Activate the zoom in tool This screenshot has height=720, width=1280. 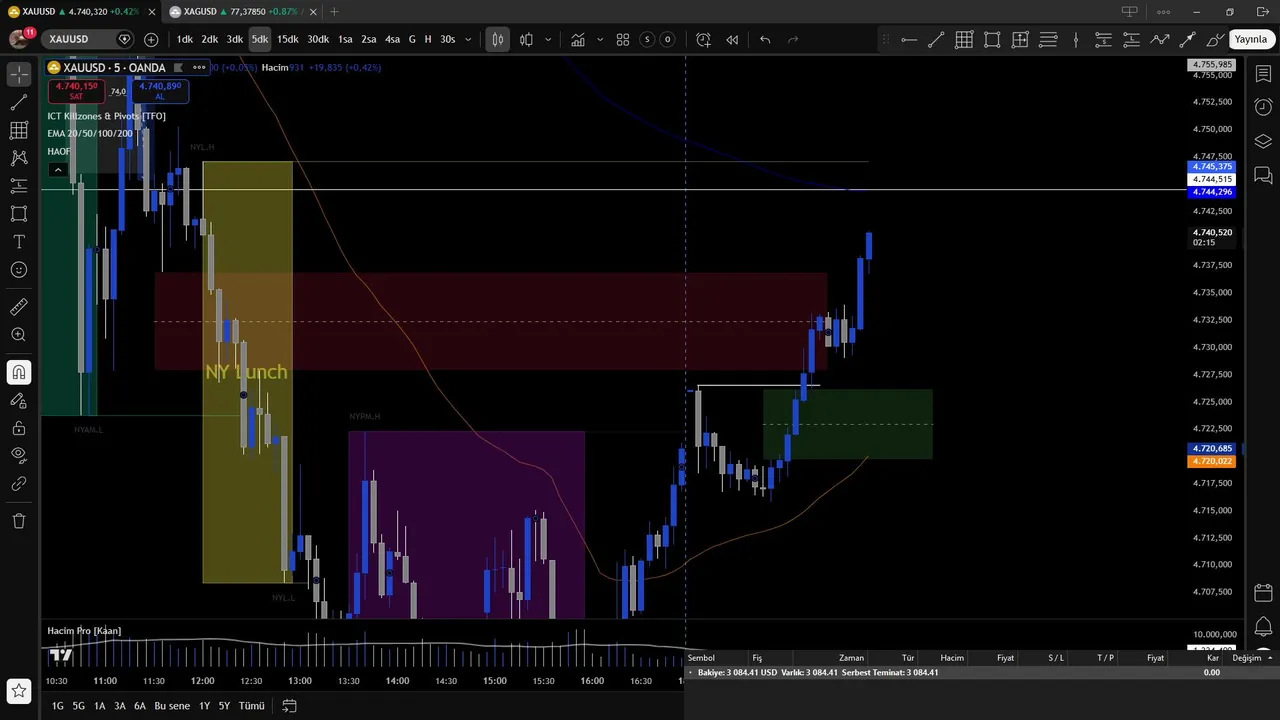pos(18,335)
